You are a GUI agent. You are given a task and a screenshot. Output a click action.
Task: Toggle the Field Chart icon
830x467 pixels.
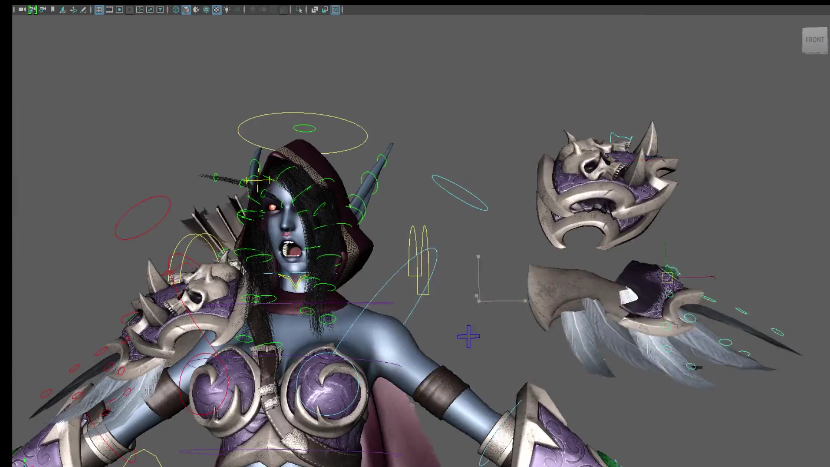pos(140,10)
